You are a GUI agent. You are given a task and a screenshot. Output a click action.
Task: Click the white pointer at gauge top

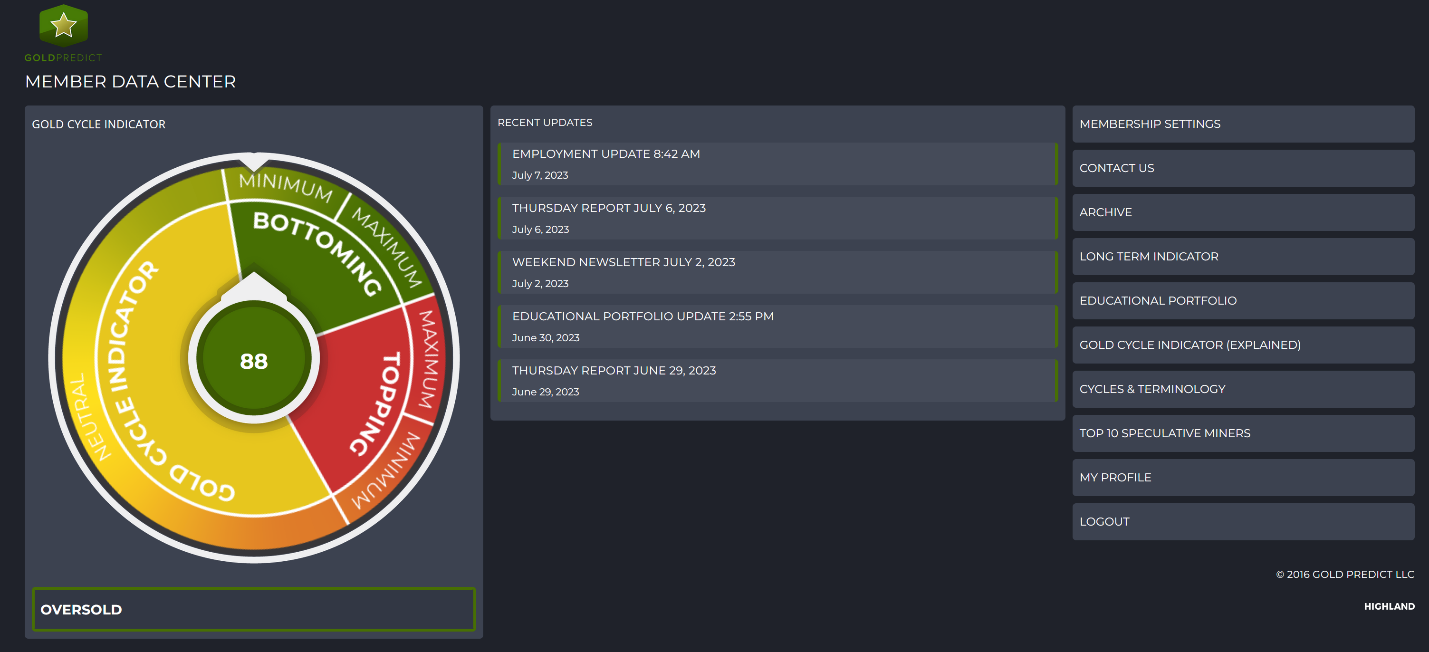click(x=254, y=161)
